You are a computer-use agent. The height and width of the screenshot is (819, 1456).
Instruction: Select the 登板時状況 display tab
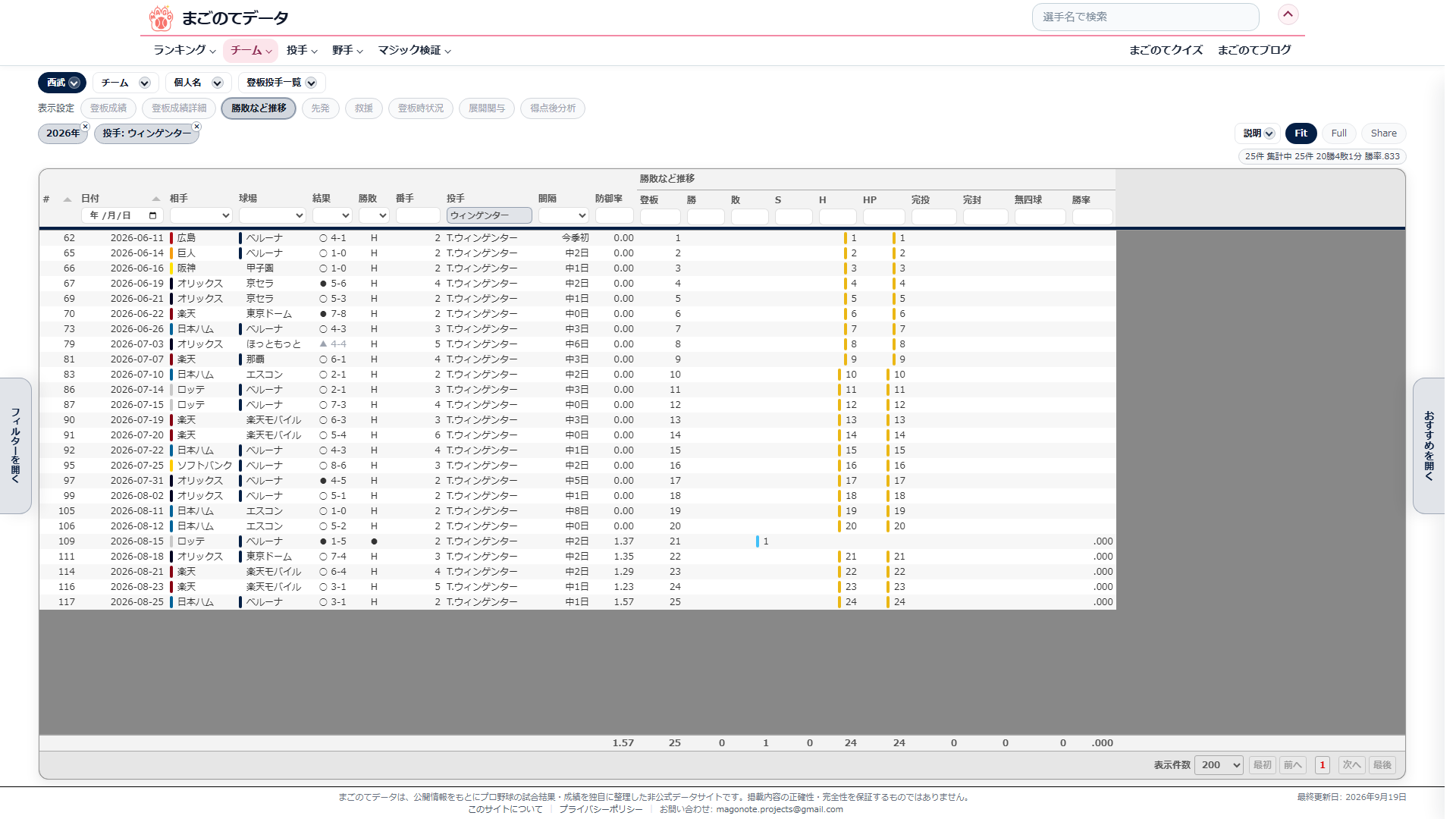[x=421, y=108]
